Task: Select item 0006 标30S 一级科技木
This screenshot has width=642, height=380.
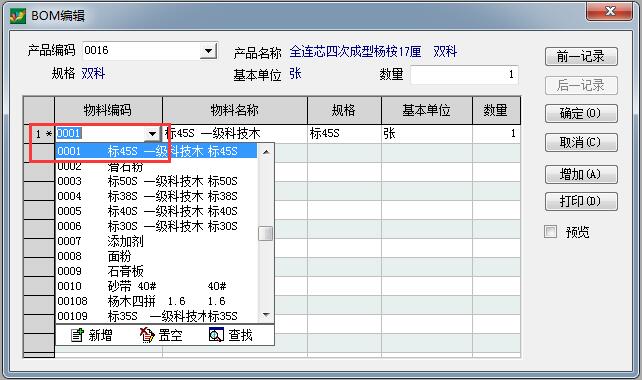Action: [x=156, y=226]
